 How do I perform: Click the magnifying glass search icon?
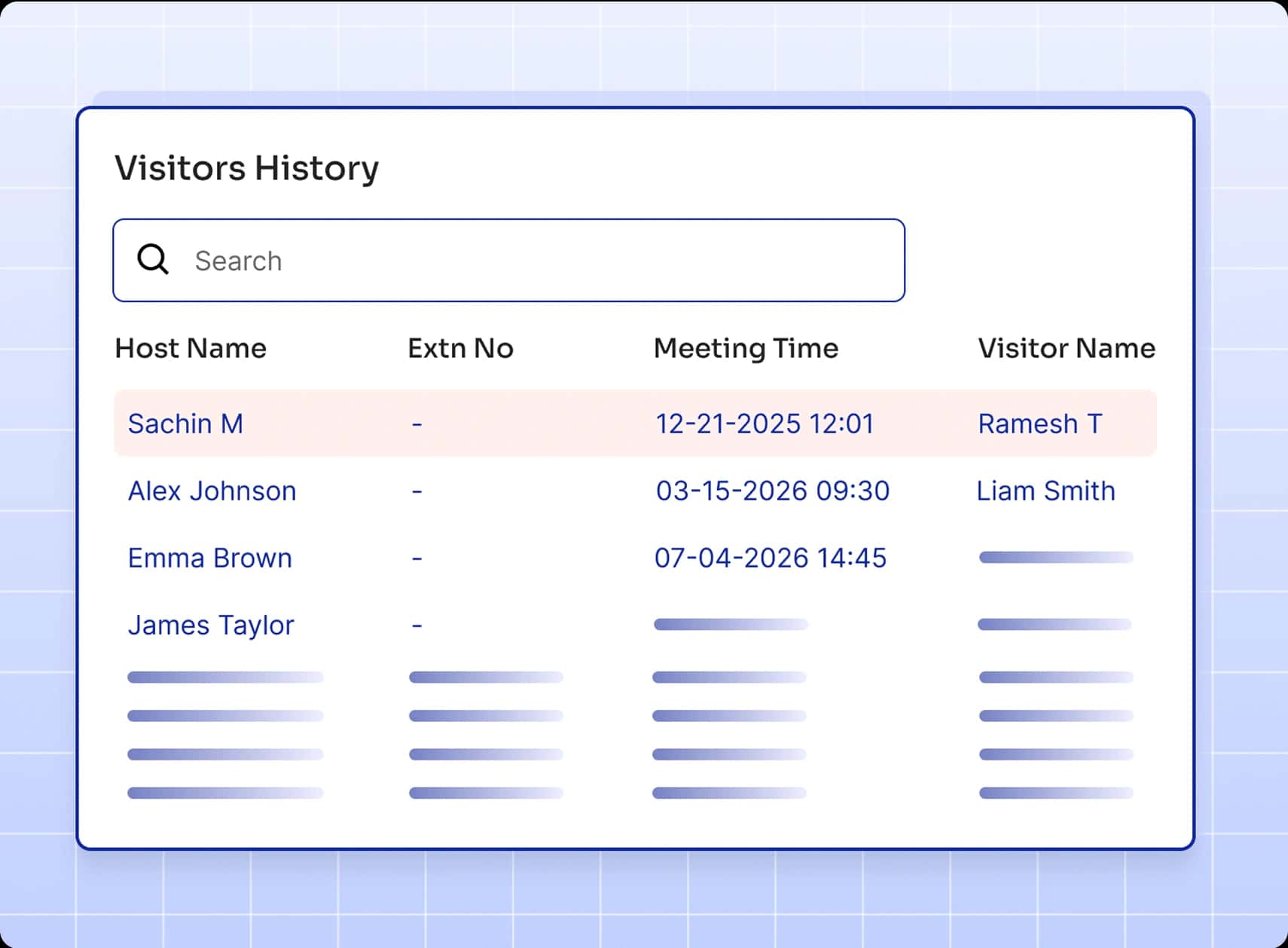click(x=153, y=259)
